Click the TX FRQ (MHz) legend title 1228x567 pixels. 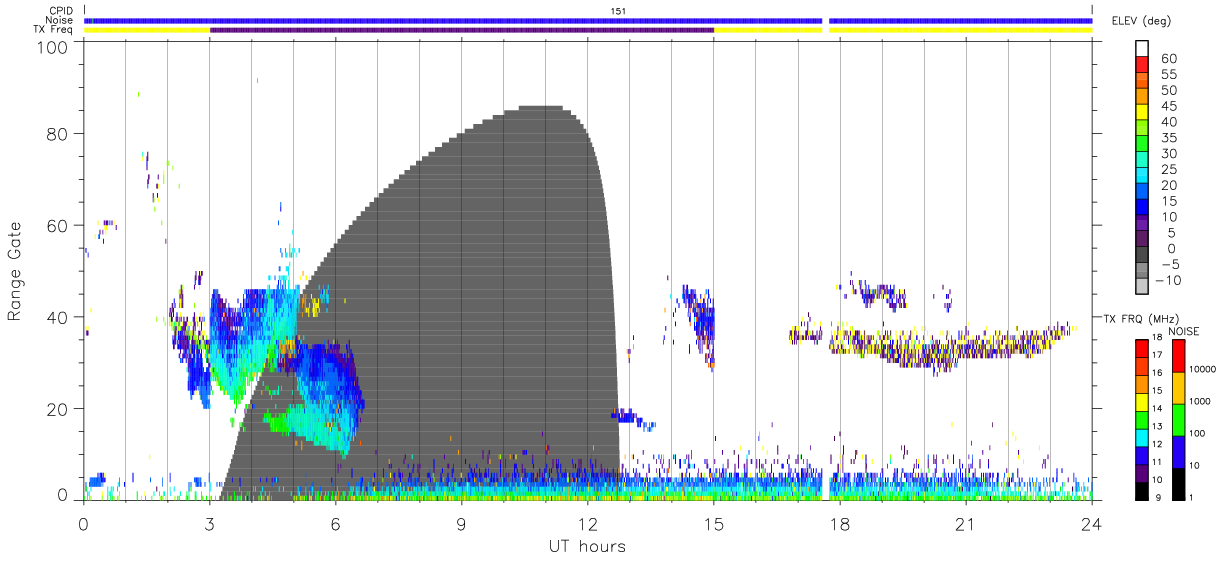click(x=1140, y=318)
